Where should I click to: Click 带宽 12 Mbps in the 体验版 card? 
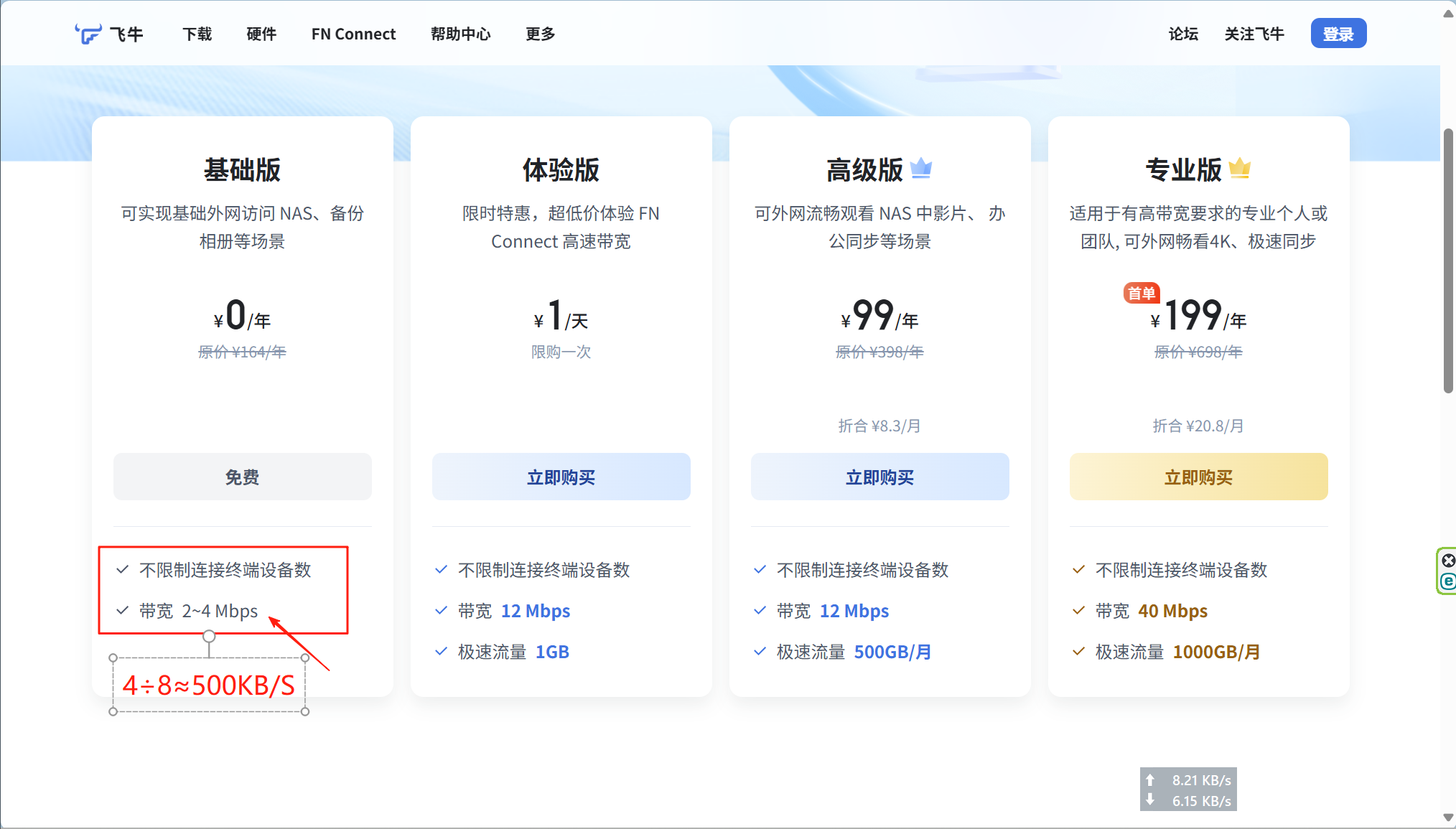click(x=514, y=611)
